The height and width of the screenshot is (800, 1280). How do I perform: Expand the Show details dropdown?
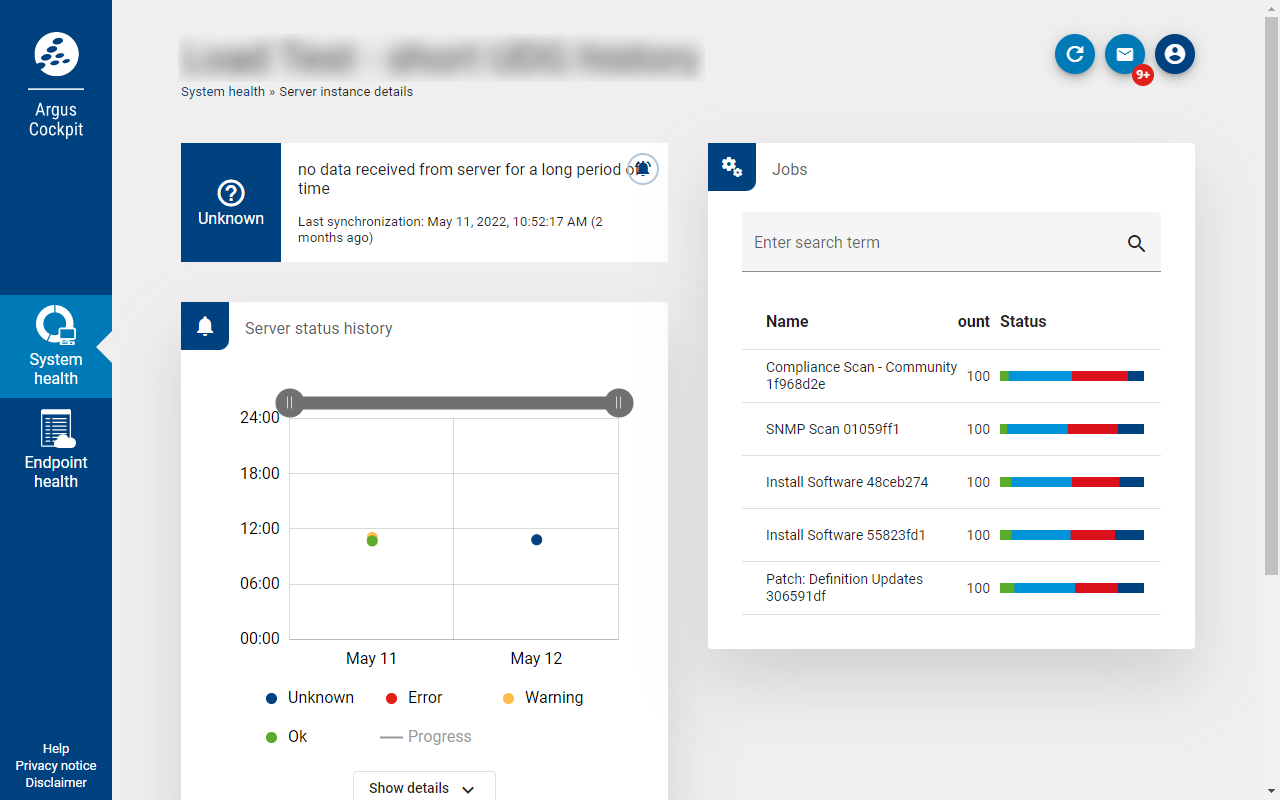(x=423, y=788)
